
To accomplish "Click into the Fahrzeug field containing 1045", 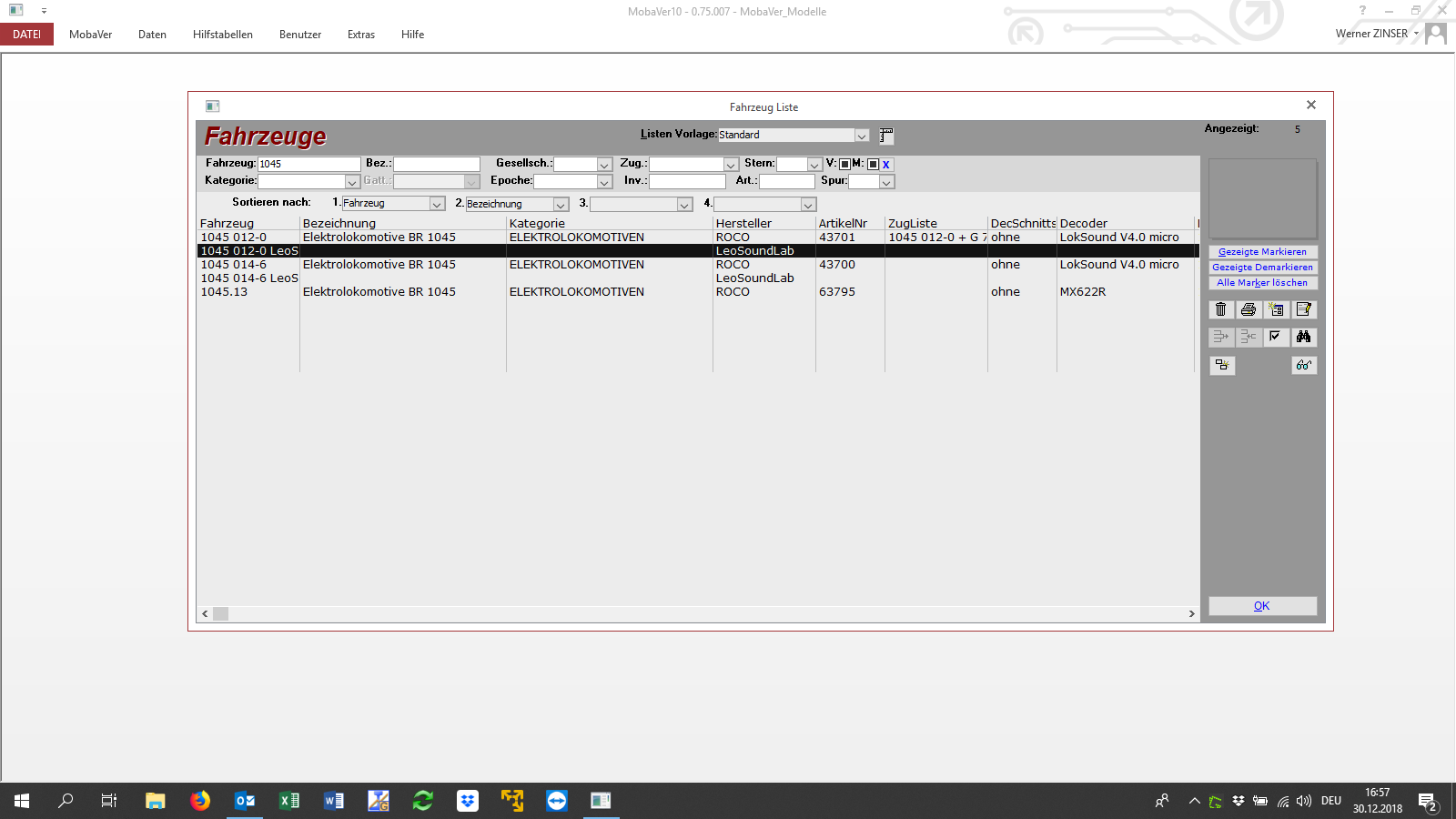I will tap(309, 165).
